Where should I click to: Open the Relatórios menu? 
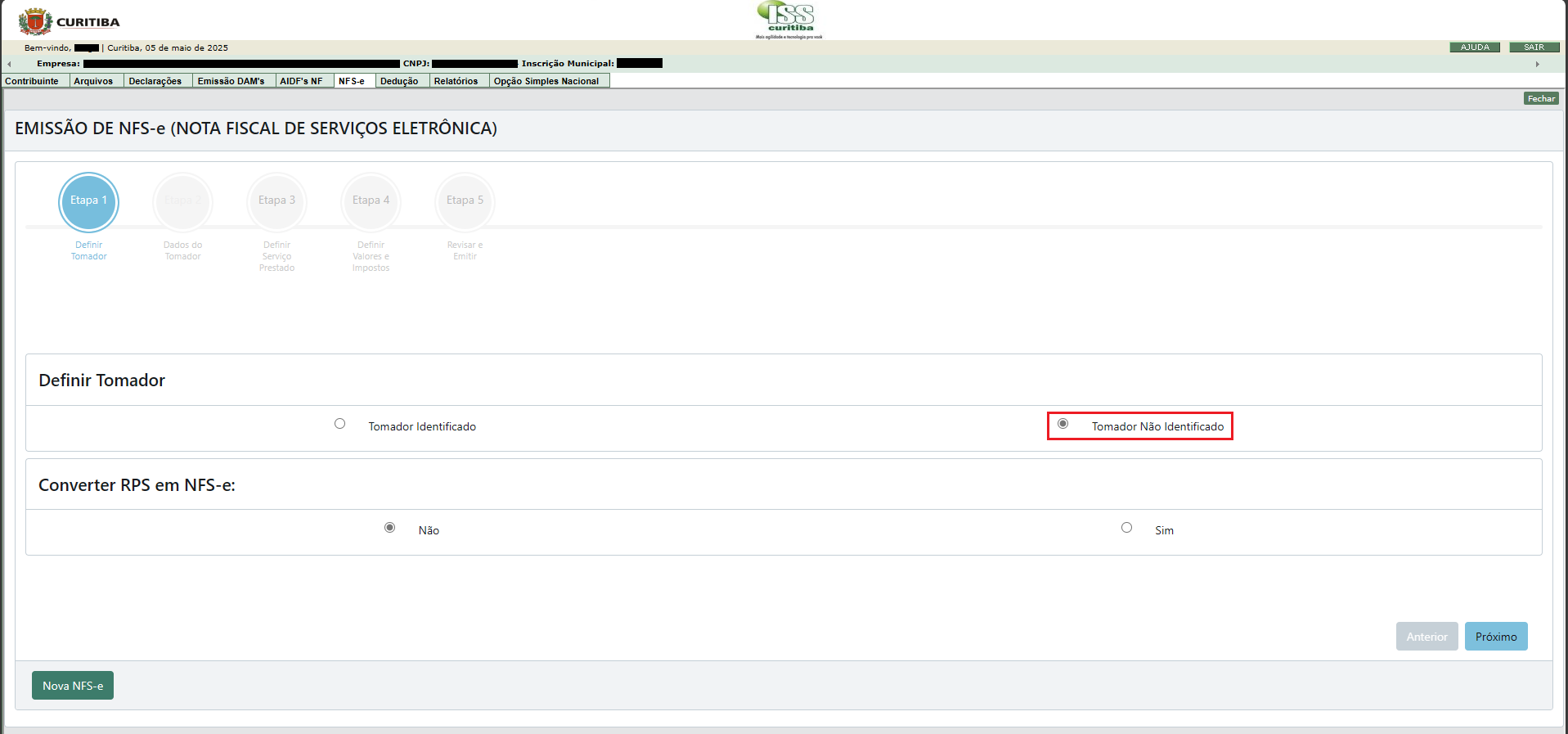coord(456,81)
